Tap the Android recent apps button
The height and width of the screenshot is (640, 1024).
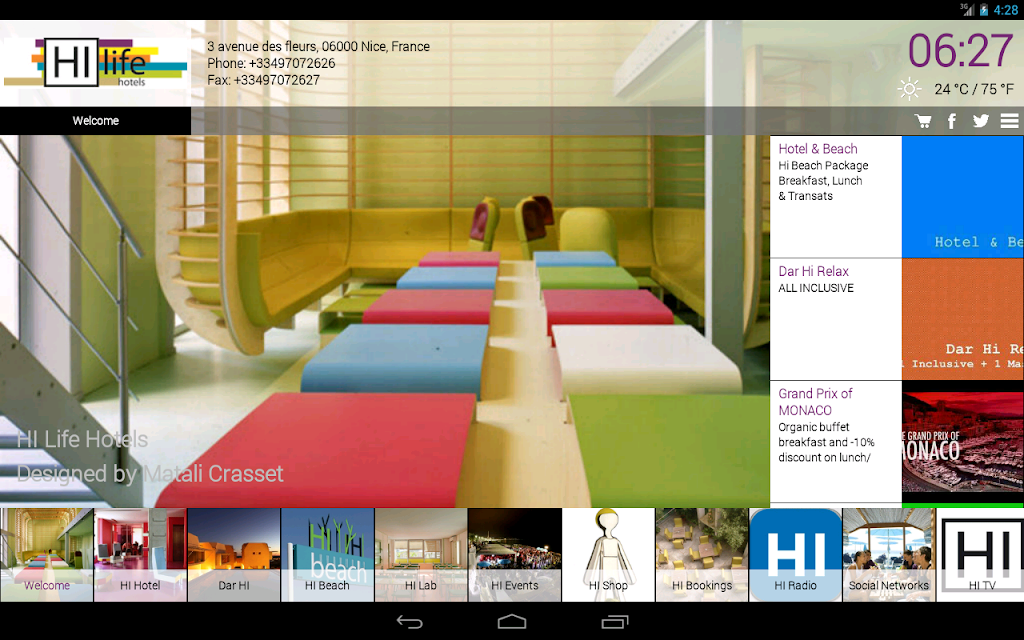click(614, 622)
